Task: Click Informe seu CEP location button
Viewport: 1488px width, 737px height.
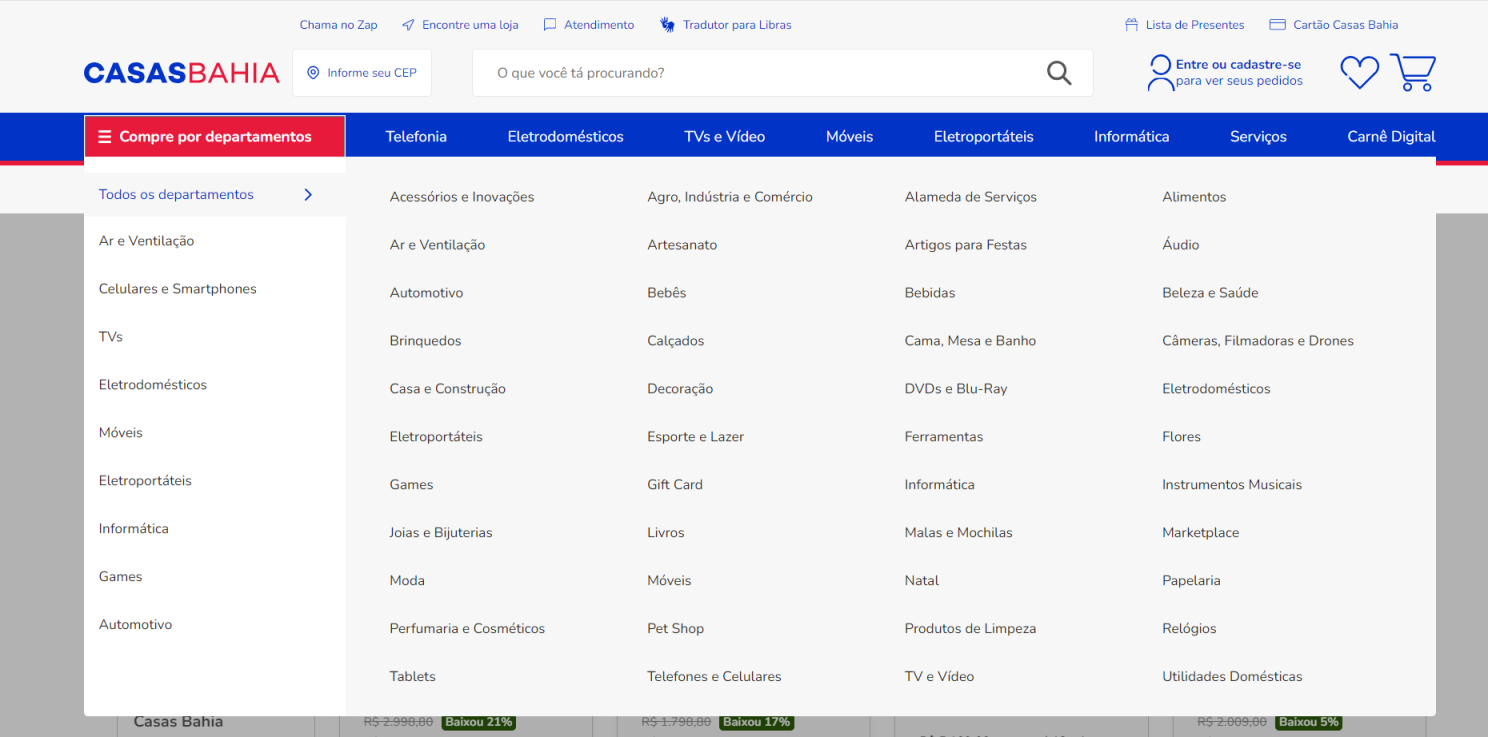Action: (362, 73)
